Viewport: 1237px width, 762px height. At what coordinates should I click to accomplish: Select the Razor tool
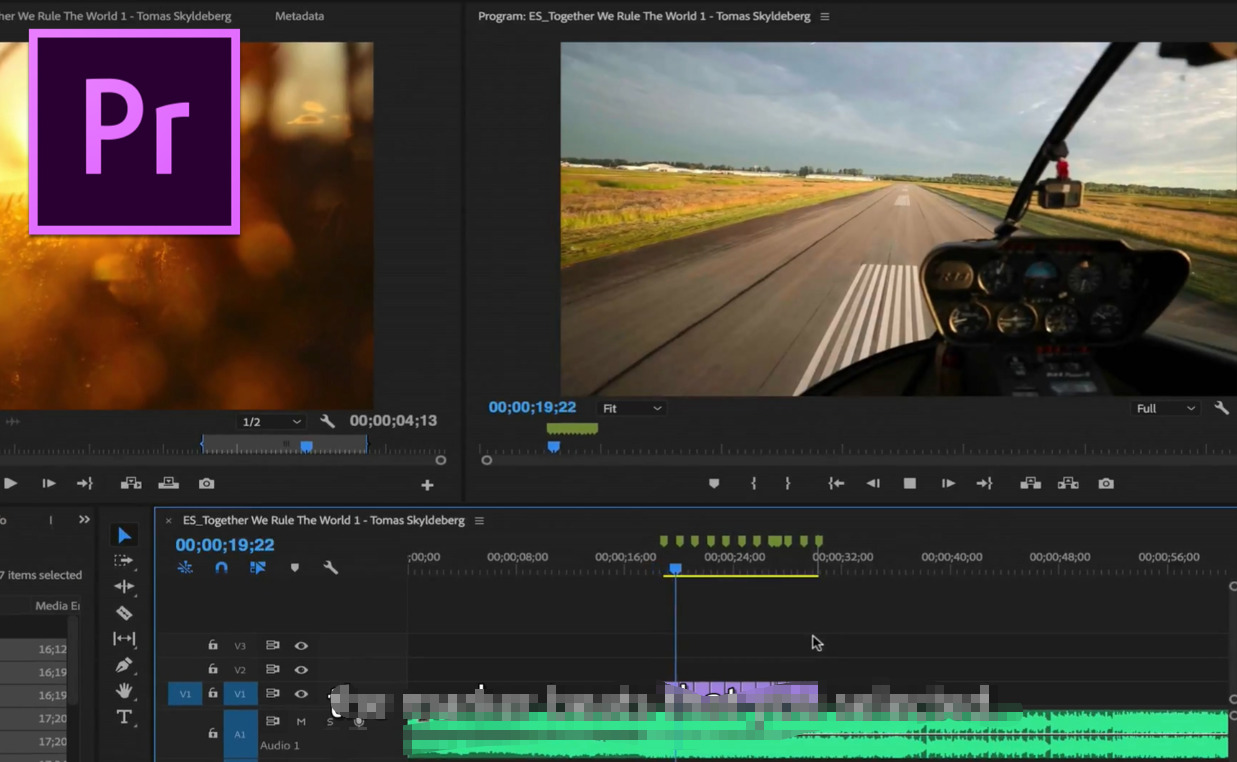[x=124, y=613]
